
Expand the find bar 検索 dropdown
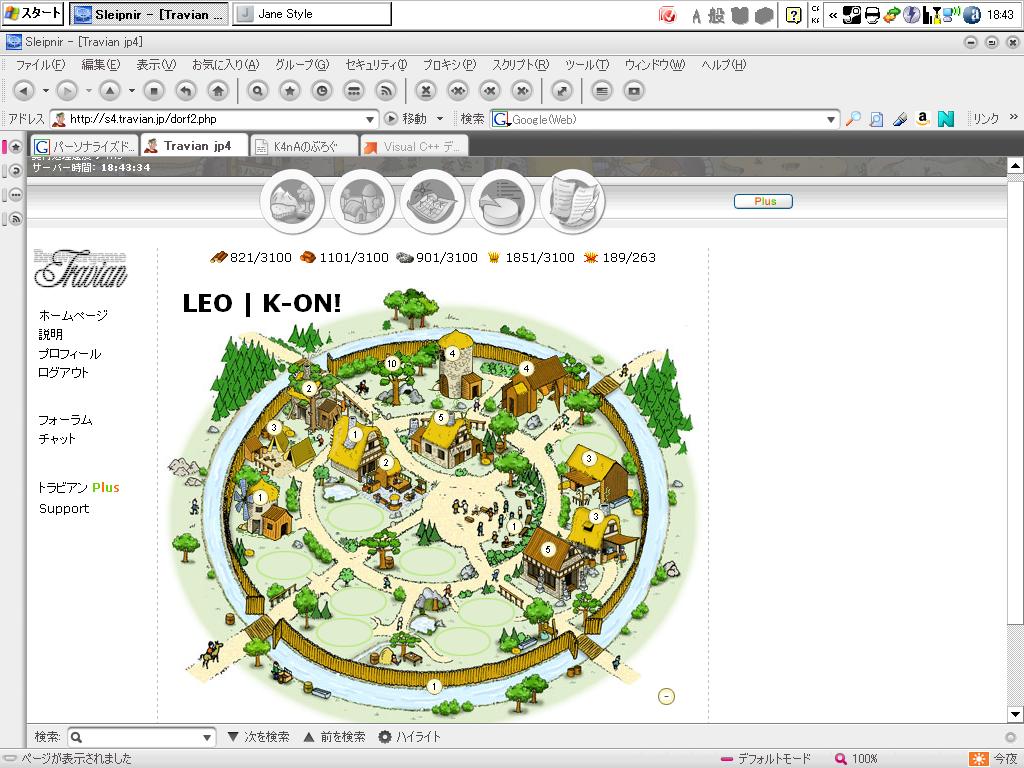pos(207,737)
